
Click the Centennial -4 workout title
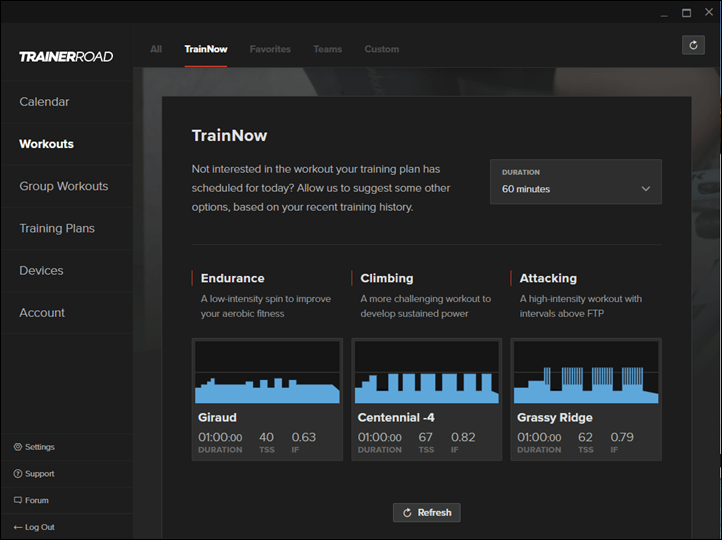(396, 418)
